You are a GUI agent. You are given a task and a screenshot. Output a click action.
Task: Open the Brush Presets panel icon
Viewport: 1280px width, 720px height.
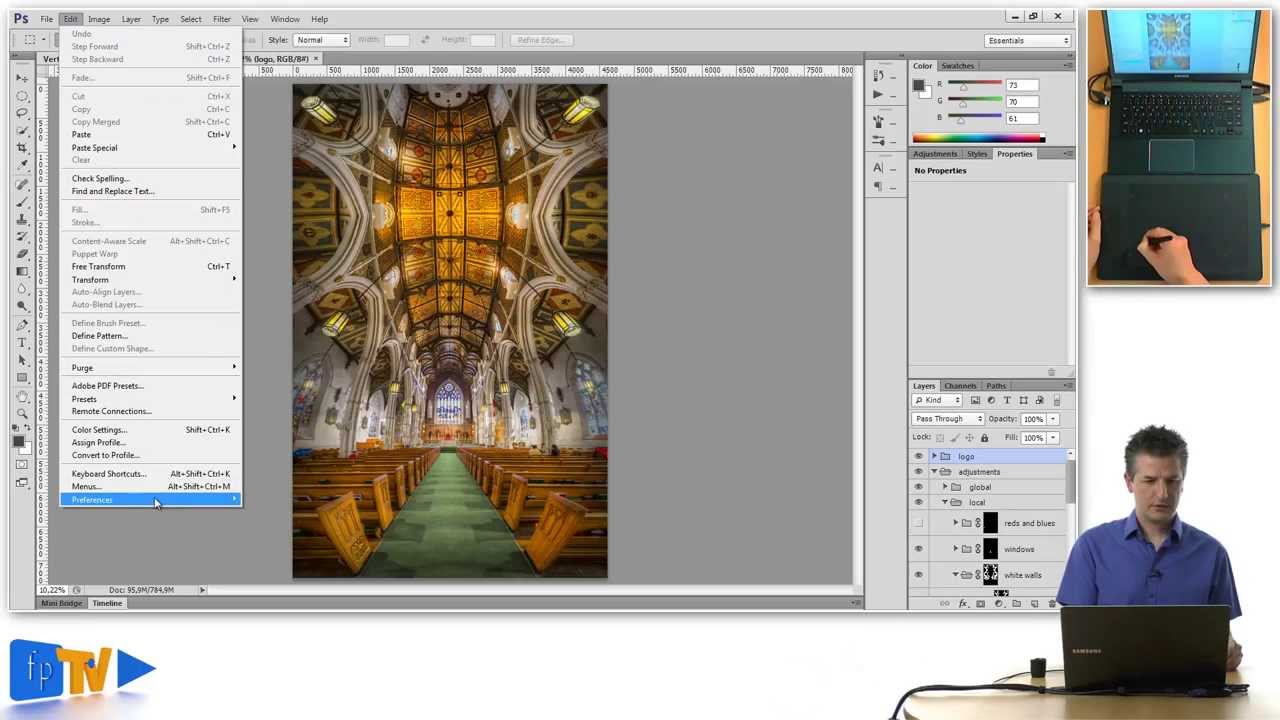click(x=878, y=140)
